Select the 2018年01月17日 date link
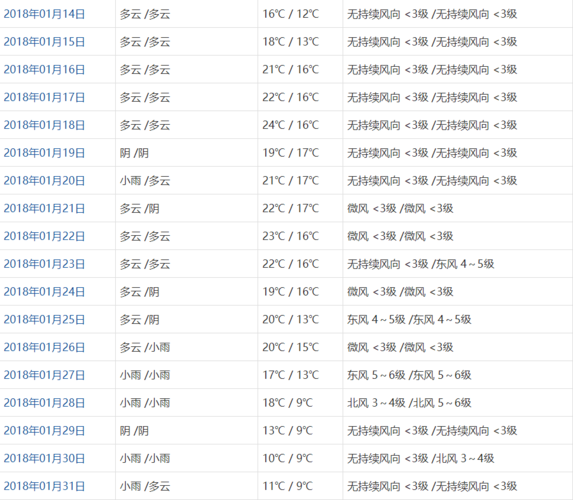This screenshot has width=573, height=500. point(44,97)
